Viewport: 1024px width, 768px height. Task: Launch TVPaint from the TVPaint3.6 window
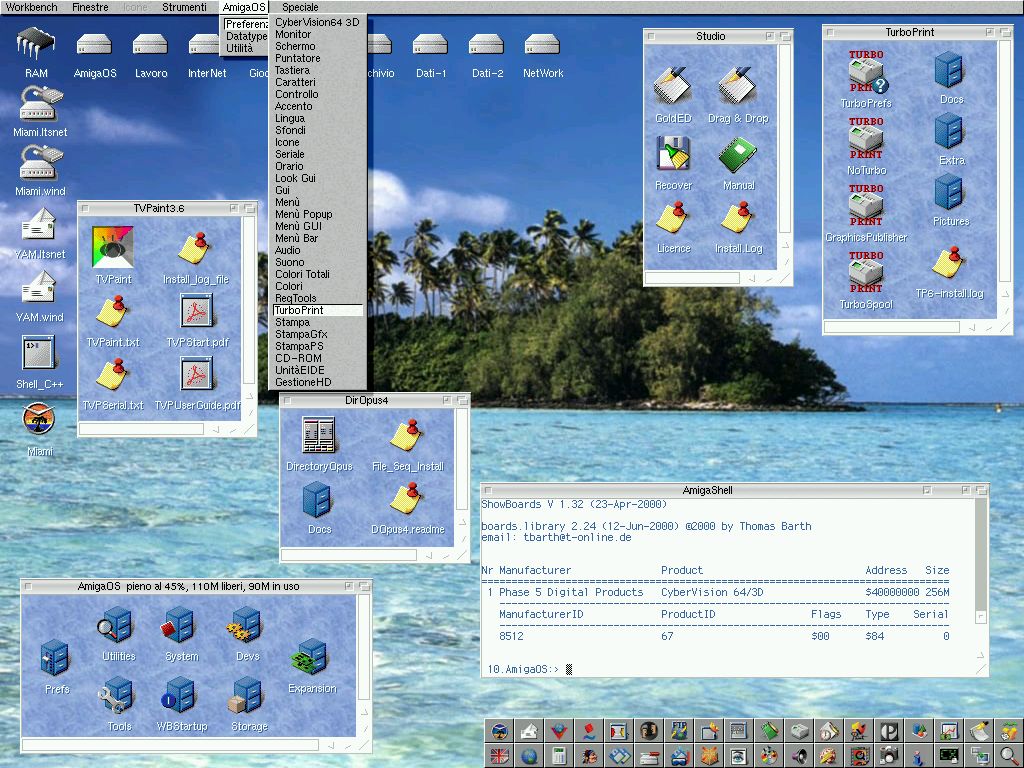pos(113,248)
